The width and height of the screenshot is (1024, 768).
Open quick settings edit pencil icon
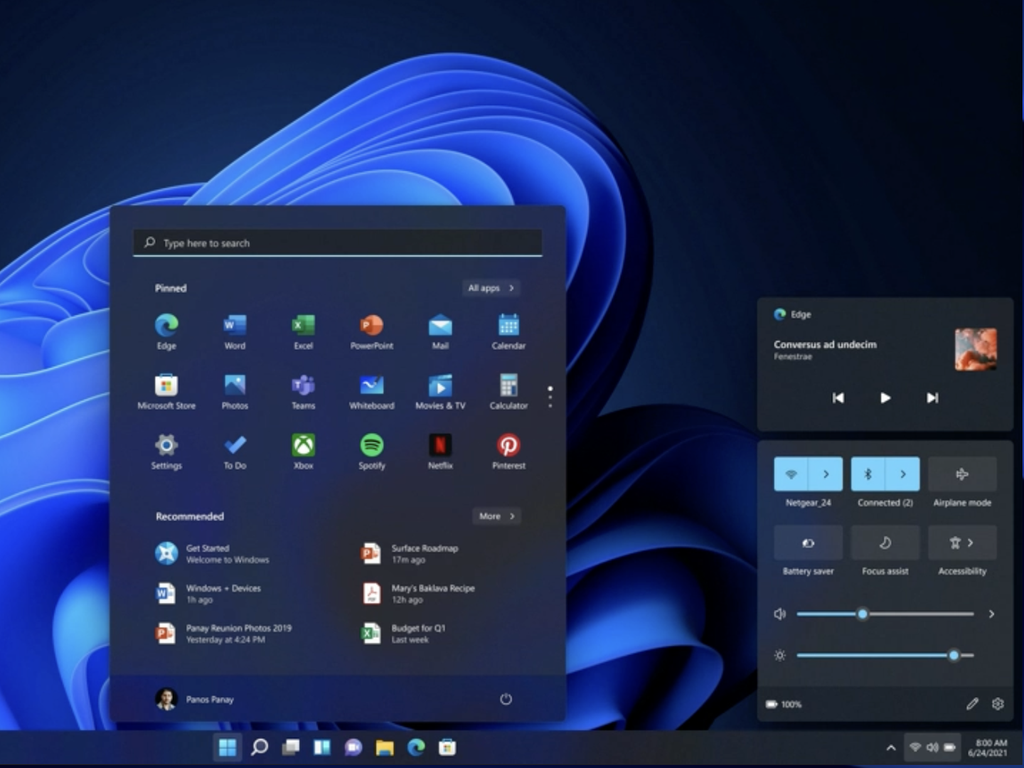pyautogui.click(x=972, y=704)
